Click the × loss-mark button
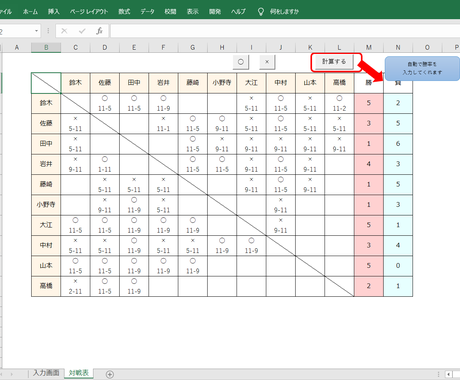This screenshot has width=460, height=380. 267,62
